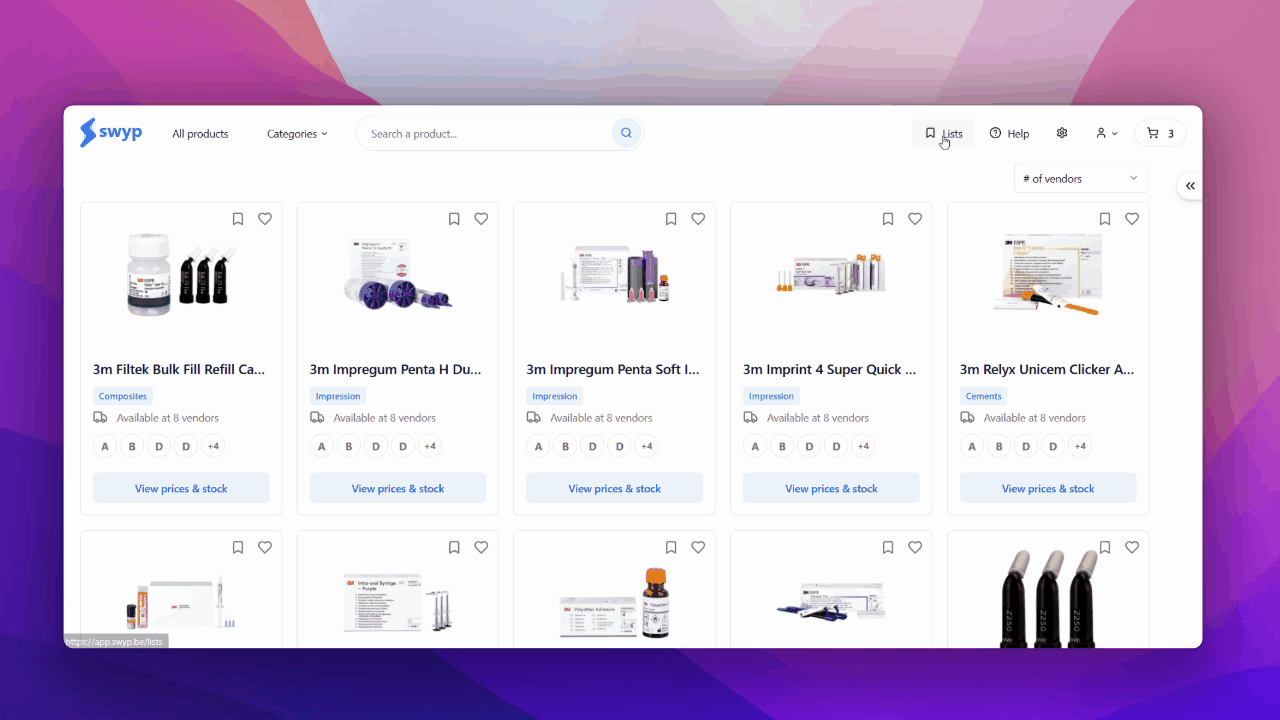Expand the user account menu

pyautogui.click(x=1106, y=133)
